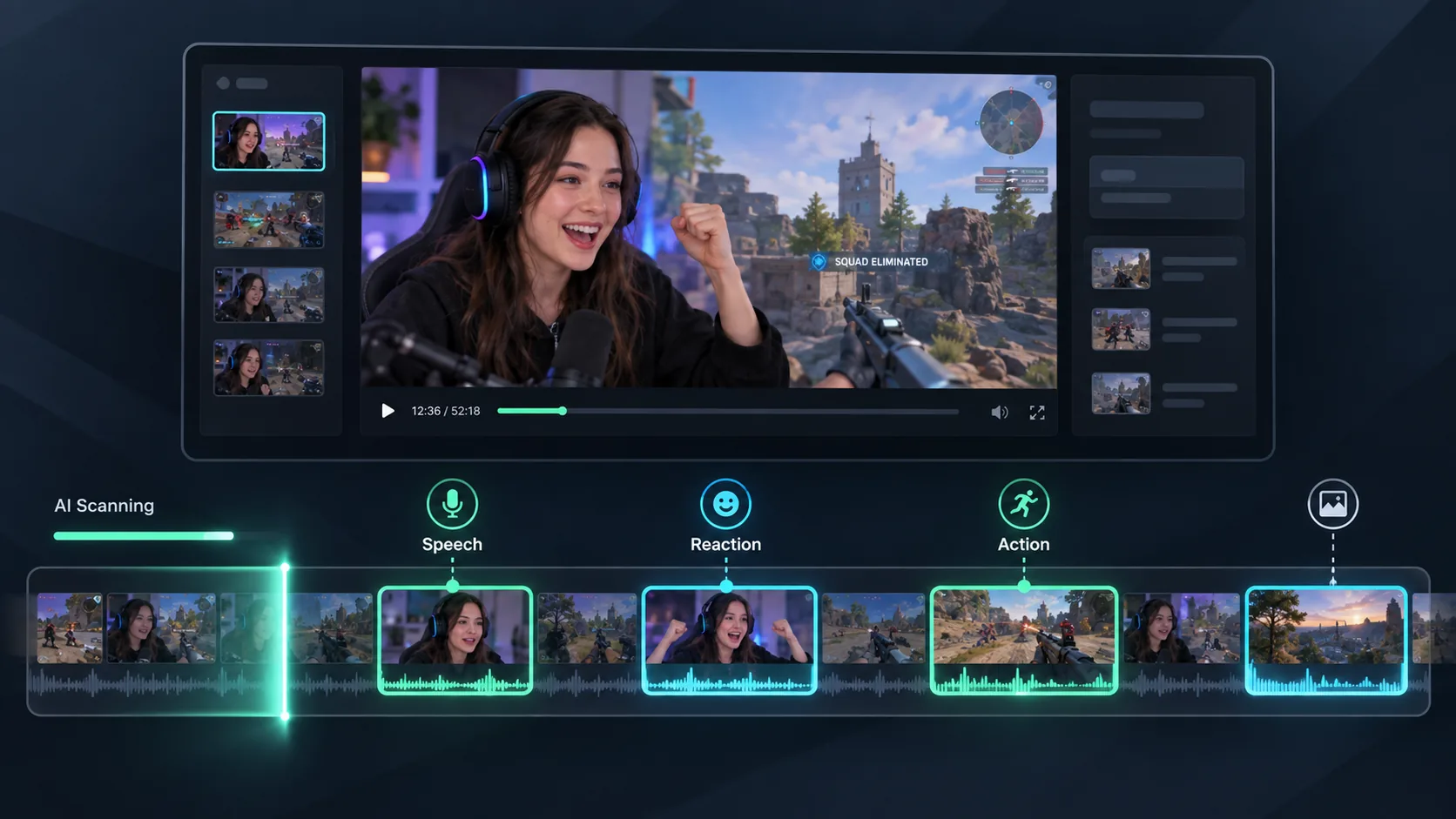Click the Reaction label text
Viewport: 1456px width, 819px height.
click(x=725, y=544)
